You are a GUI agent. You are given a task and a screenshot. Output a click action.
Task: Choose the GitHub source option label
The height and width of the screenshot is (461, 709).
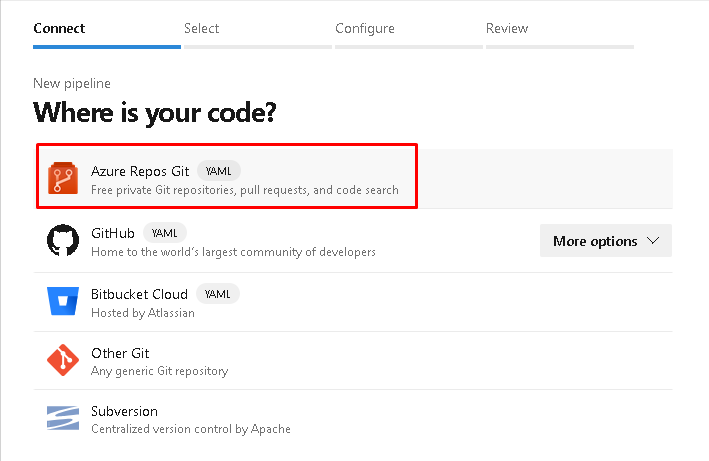click(x=113, y=233)
